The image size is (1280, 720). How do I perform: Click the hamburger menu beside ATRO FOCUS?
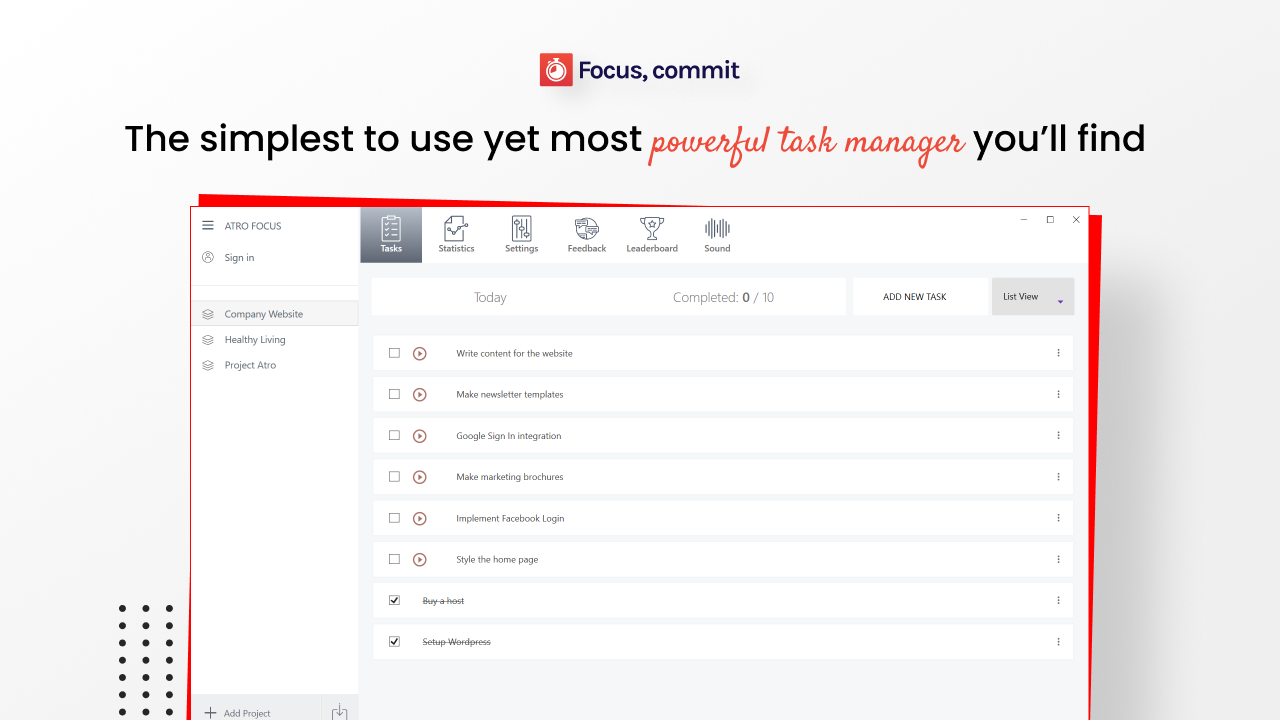pyautogui.click(x=208, y=226)
